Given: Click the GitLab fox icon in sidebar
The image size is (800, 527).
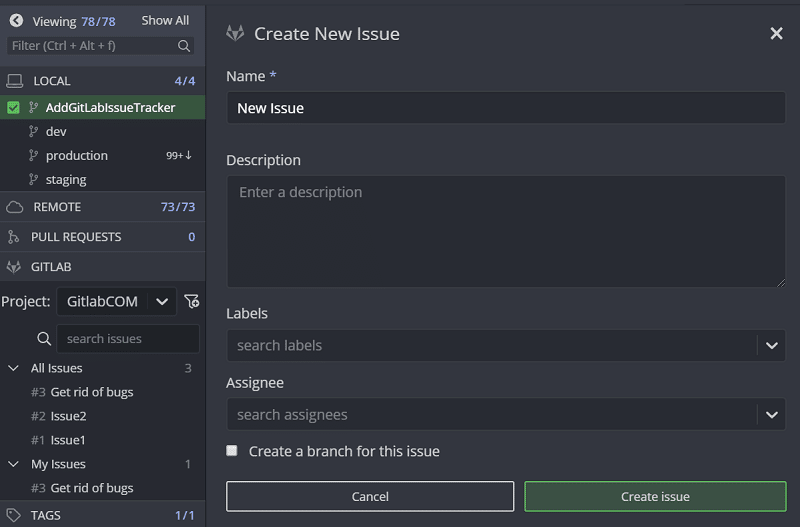Looking at the screenshot, I should coord(14,267).
